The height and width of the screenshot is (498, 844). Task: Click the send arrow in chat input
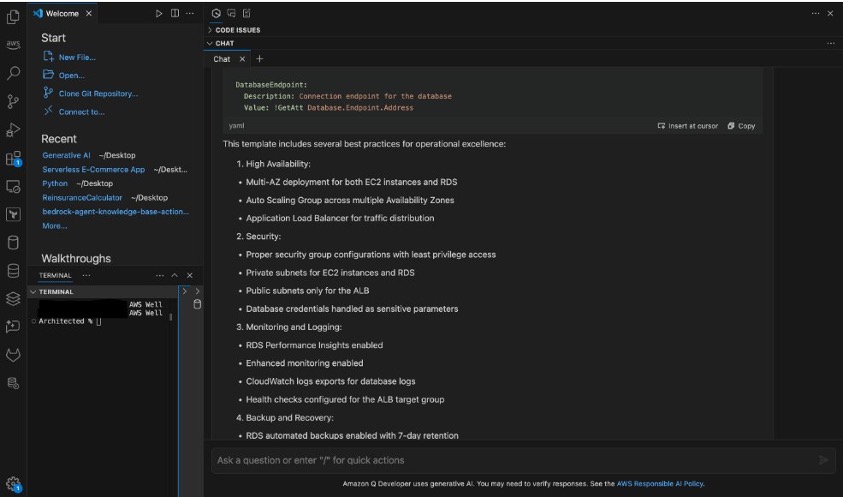[x=823, y=460]
